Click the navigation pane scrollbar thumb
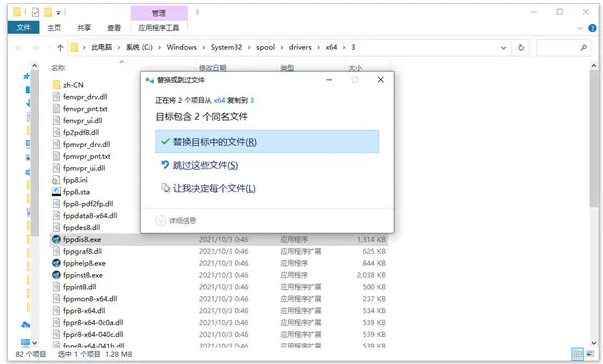This screenshot has height=364, width=603. click(x=35, y=153)
